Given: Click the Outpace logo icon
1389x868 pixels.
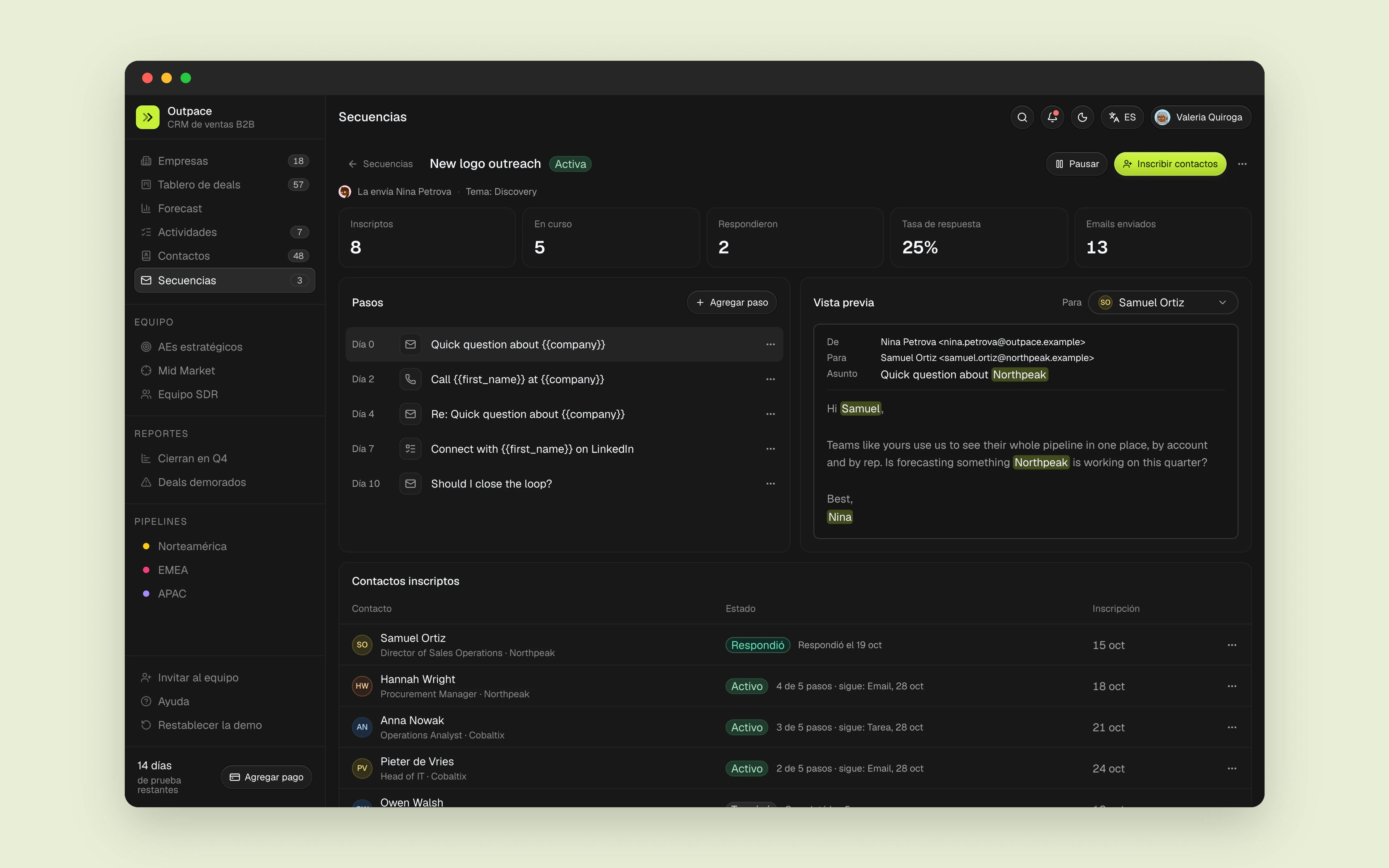Looking at the screenshot, I should tap(148, 117).
